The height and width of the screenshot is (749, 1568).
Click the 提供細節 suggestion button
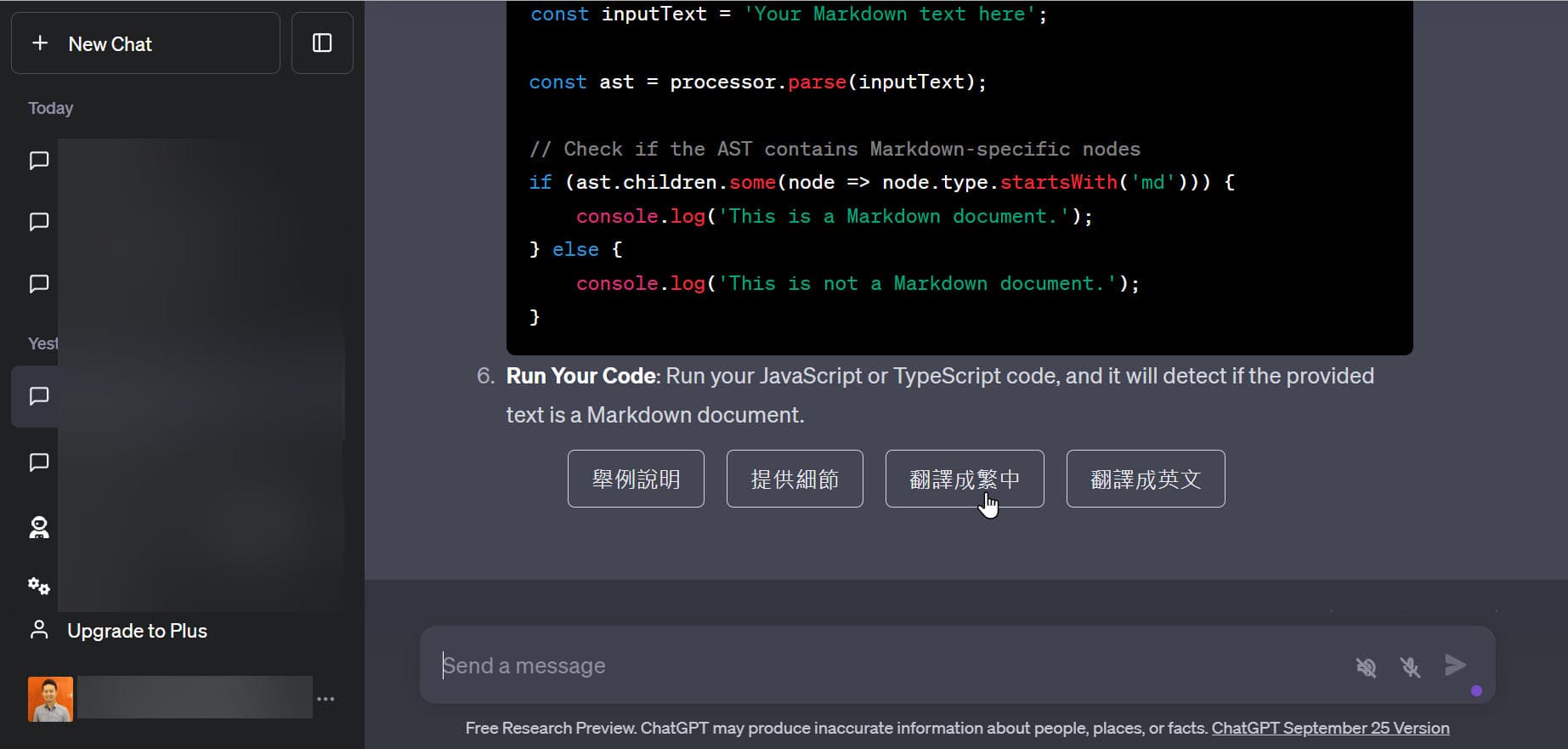tap(795, 479)
